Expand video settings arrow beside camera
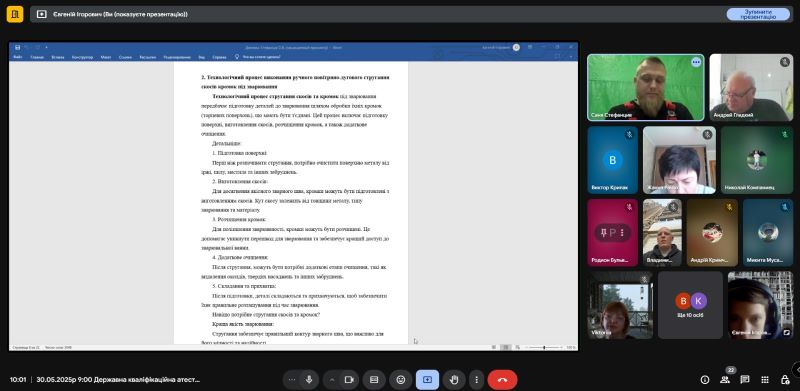 332,380
